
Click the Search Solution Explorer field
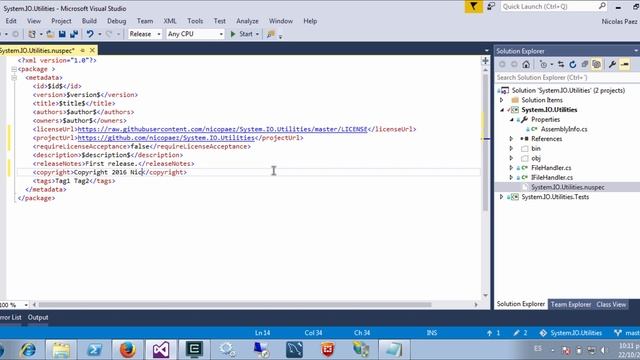pos(567,78)
